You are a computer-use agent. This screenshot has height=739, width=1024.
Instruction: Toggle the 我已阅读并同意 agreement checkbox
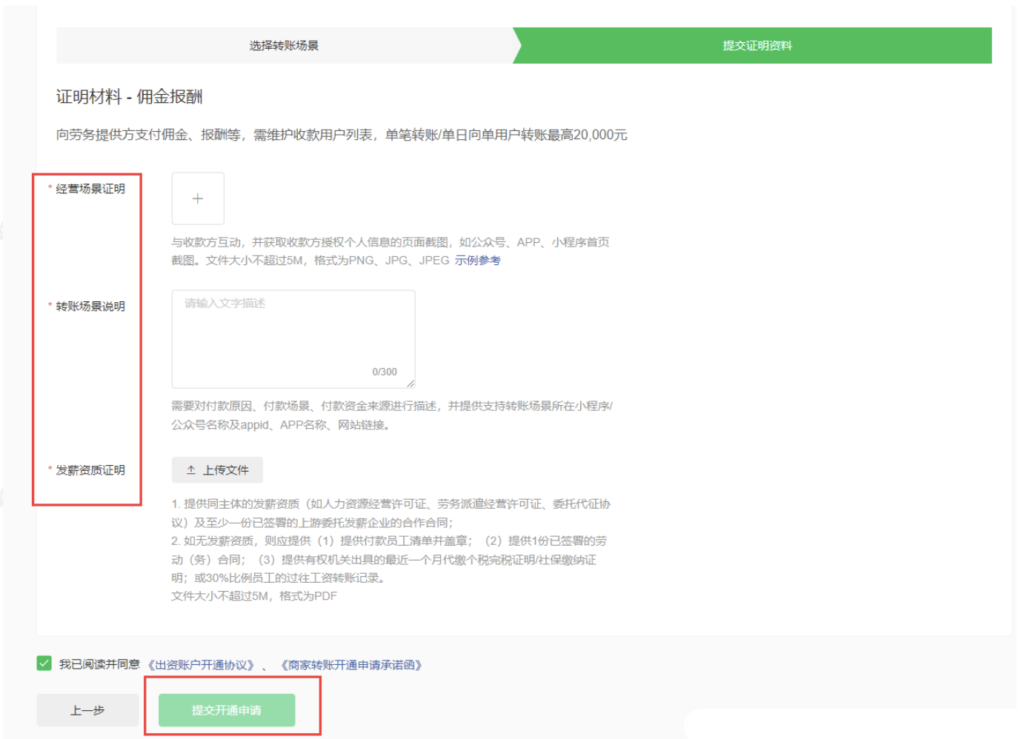click(x=44, y=663)
